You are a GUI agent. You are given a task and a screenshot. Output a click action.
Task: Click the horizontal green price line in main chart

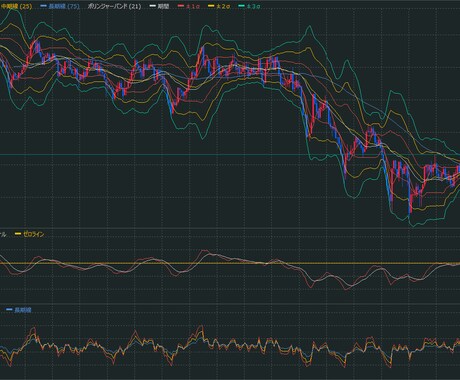[230, 154]
